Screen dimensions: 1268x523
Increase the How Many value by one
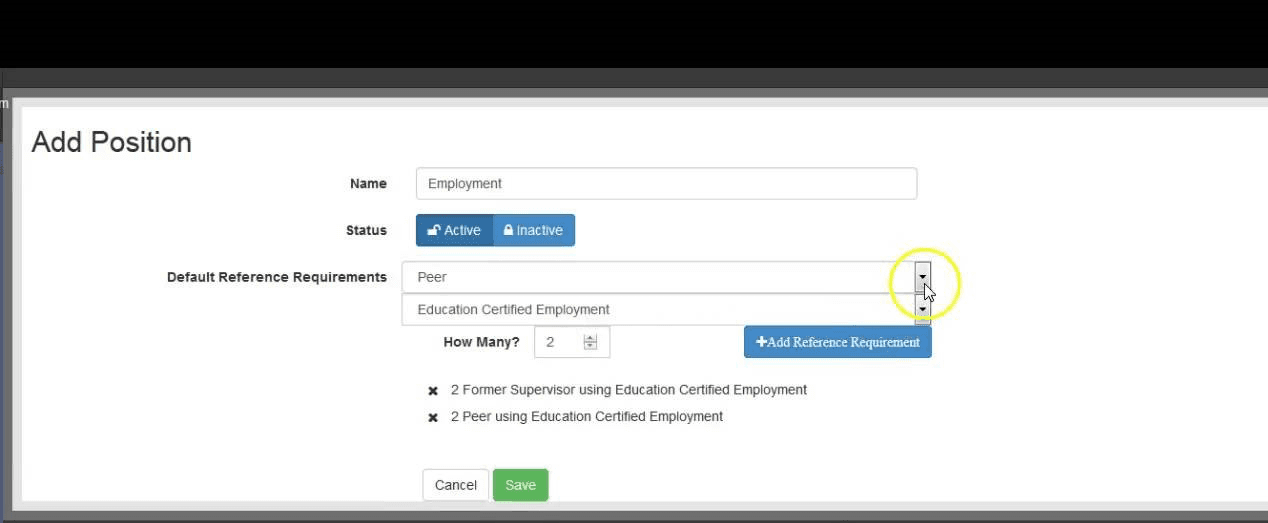590,338
